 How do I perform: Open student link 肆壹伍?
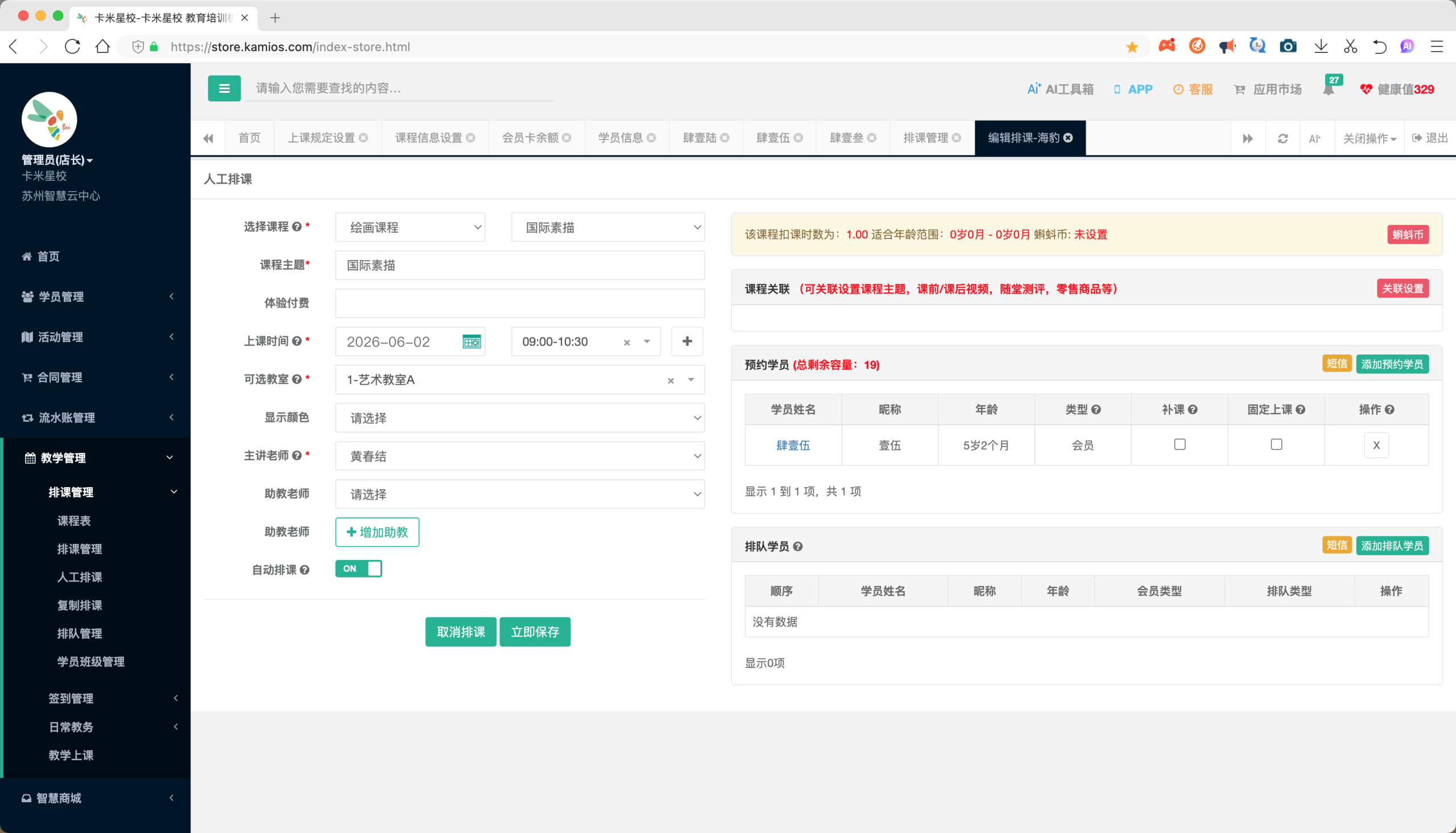pyautogui.click(x=793, y=446)
